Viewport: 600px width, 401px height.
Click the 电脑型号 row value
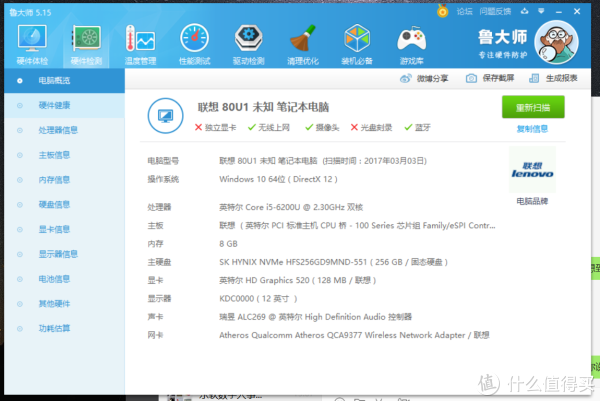pos(323,161)
